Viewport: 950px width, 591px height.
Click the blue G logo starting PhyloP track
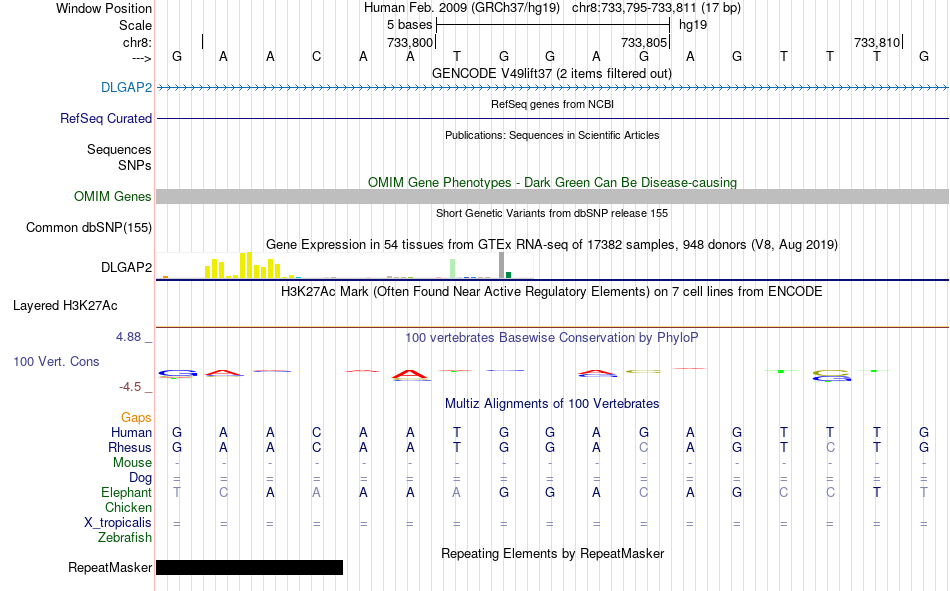coord(178,373)
